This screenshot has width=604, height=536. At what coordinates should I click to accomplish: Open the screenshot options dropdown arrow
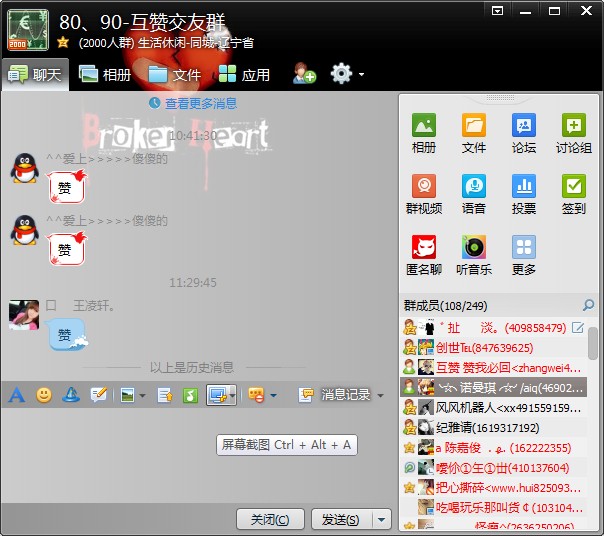click(232, 395)
